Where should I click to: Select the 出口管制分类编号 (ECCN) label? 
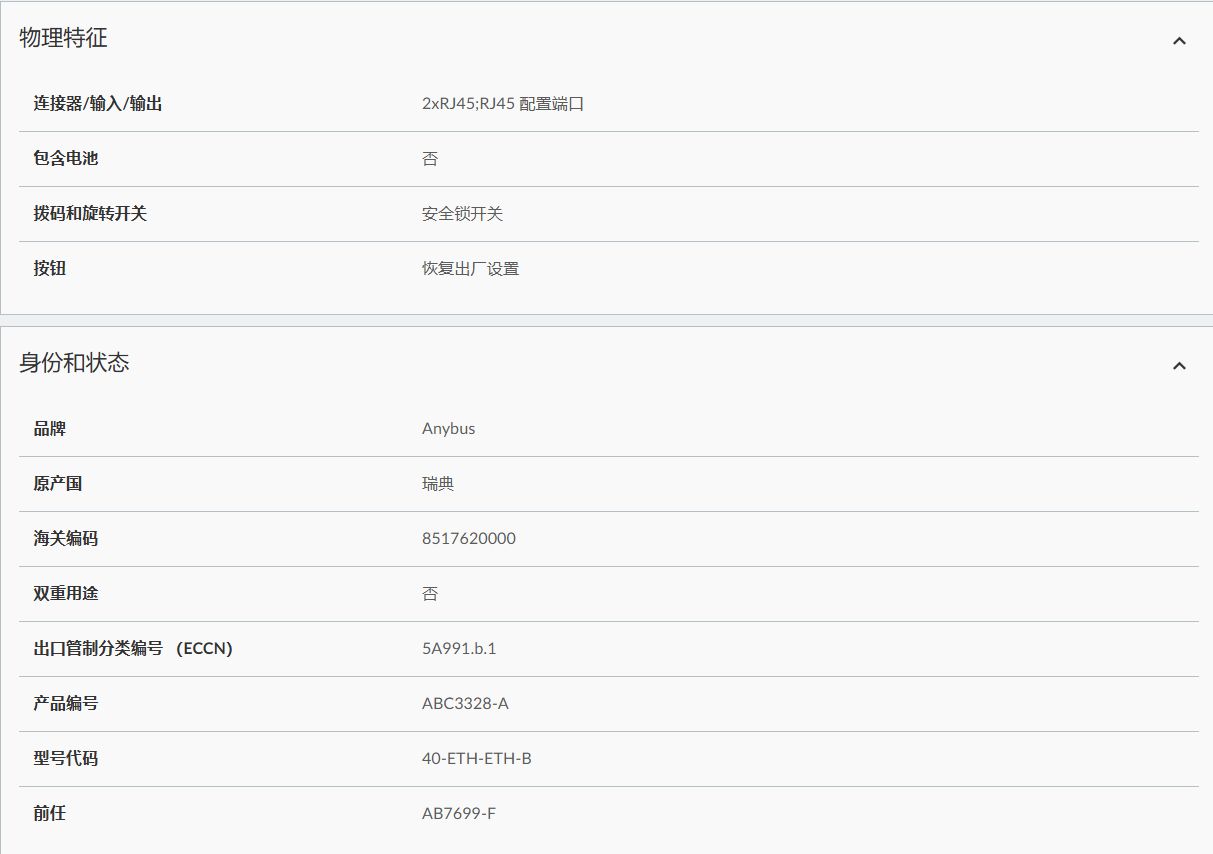click(133, 648)
